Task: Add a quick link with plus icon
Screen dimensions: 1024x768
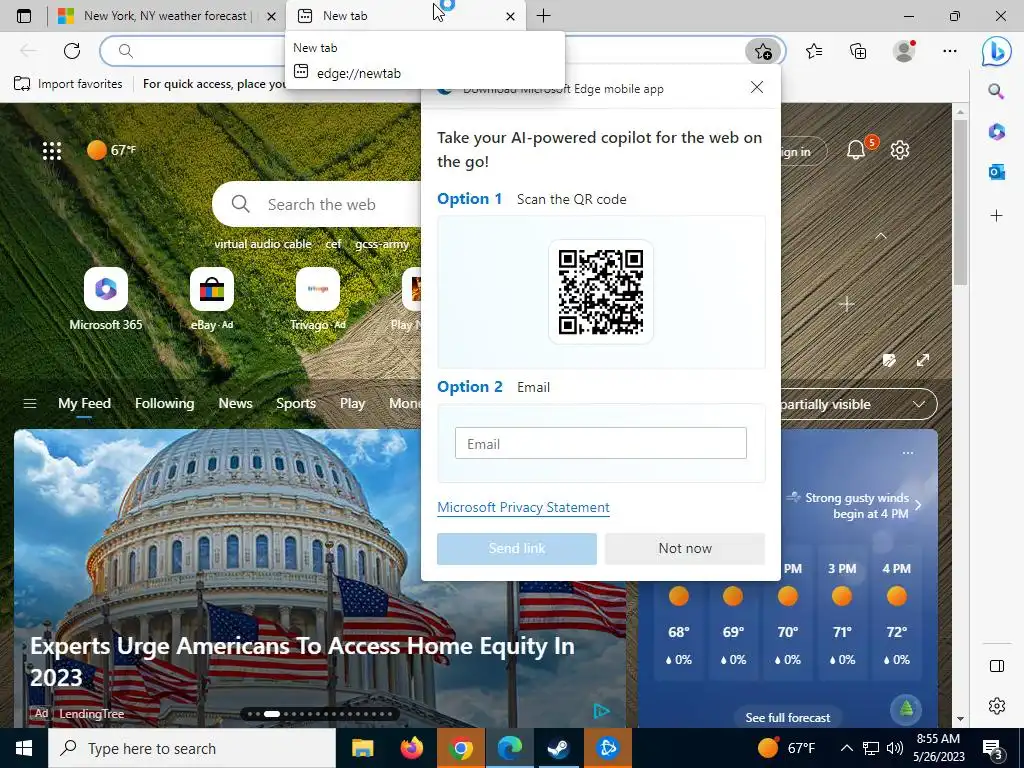Action: (x=846, y=304)
